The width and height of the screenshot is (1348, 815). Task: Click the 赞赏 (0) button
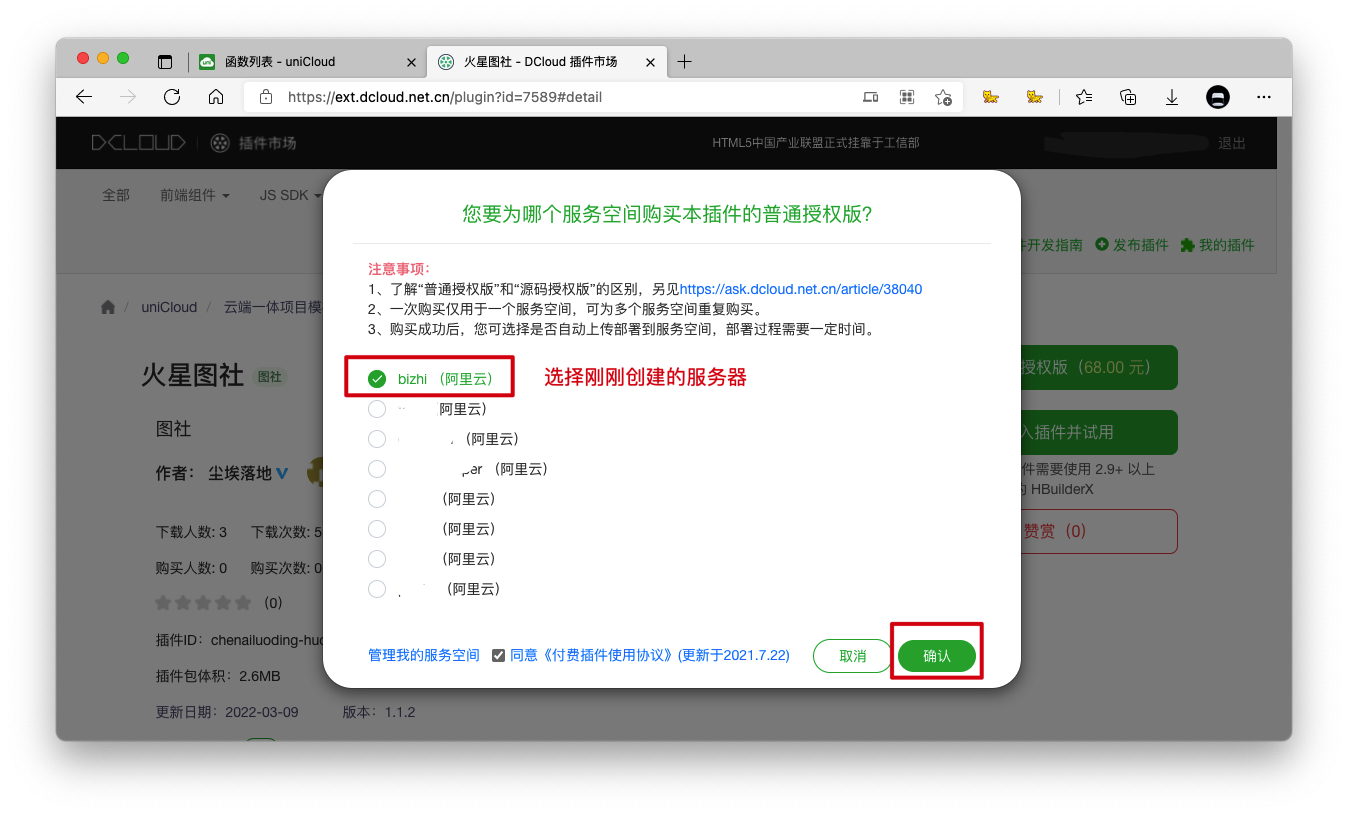[1099, 531]
